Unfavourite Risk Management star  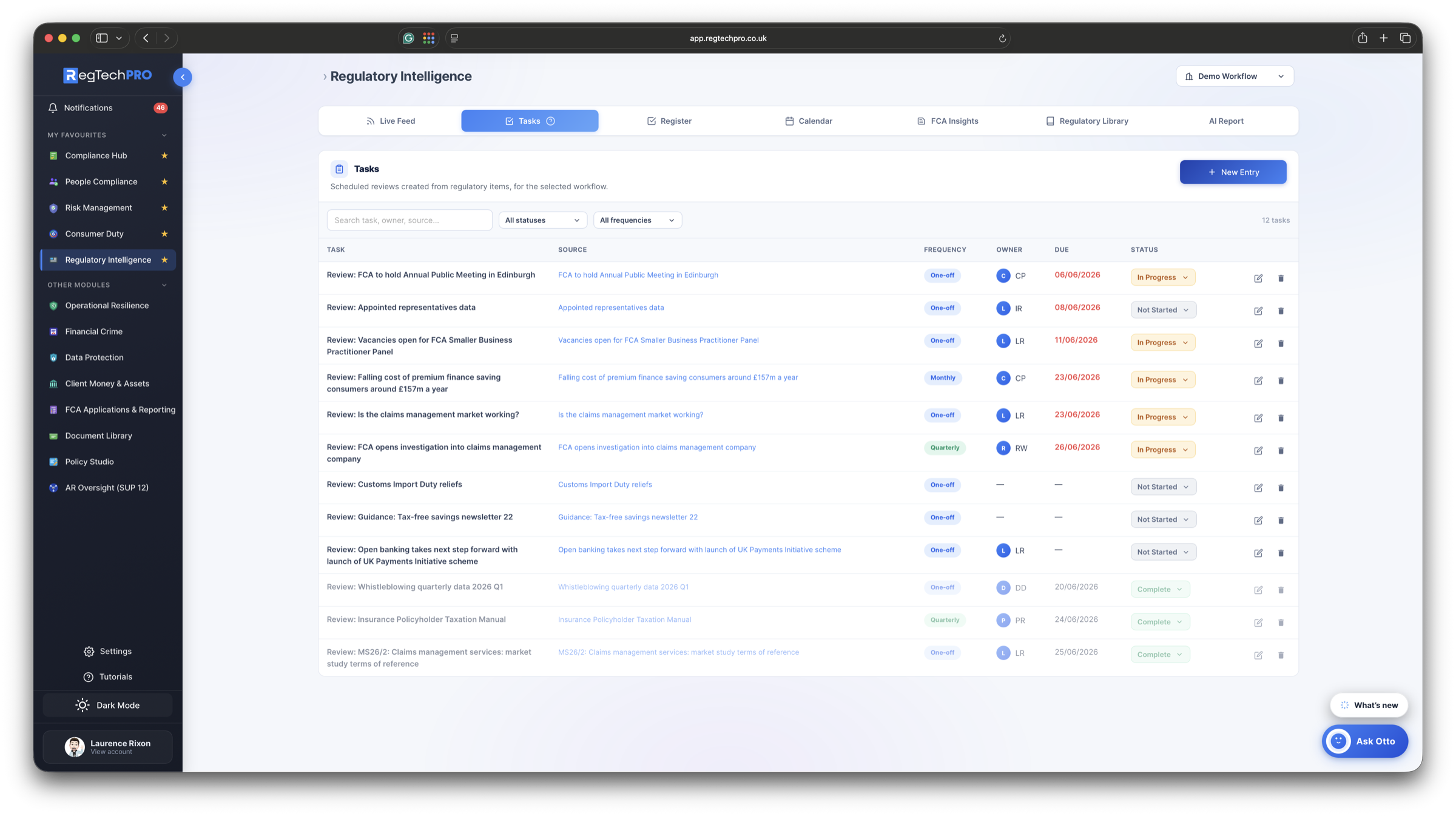tap(164, 207)
